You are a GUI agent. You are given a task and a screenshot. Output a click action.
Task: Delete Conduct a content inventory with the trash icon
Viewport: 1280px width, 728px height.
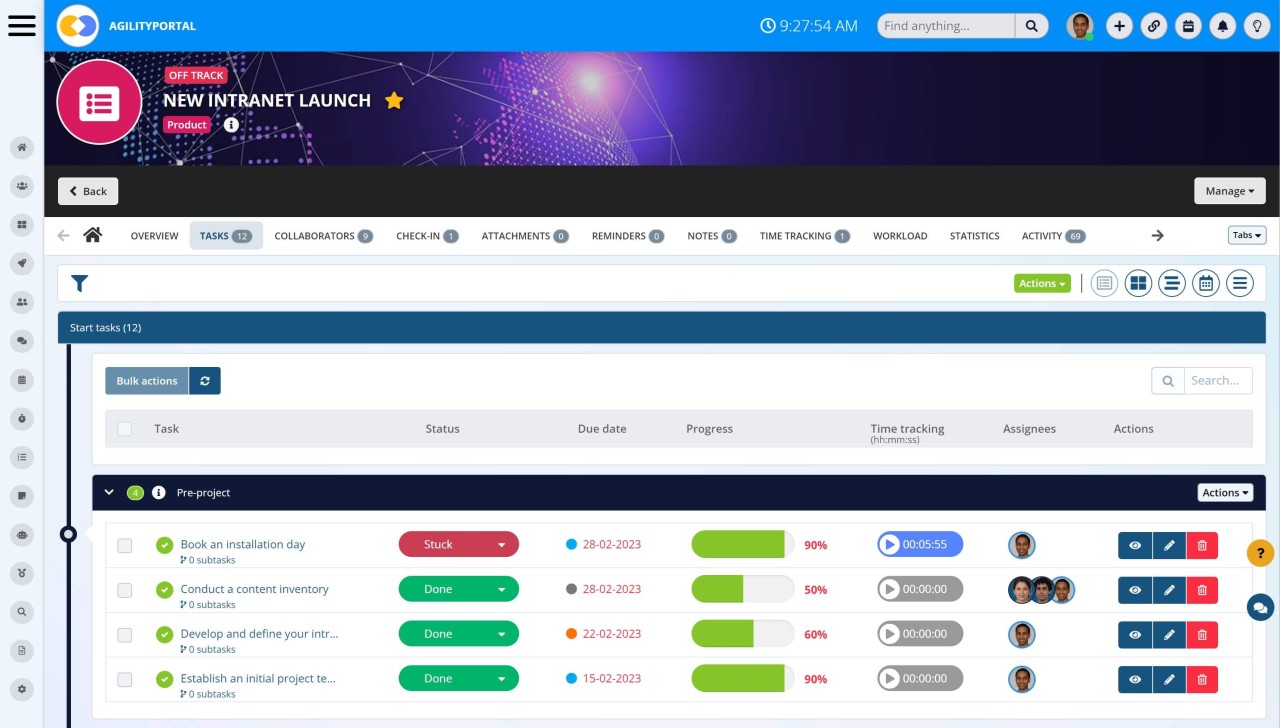click(x=1201, y=589)
